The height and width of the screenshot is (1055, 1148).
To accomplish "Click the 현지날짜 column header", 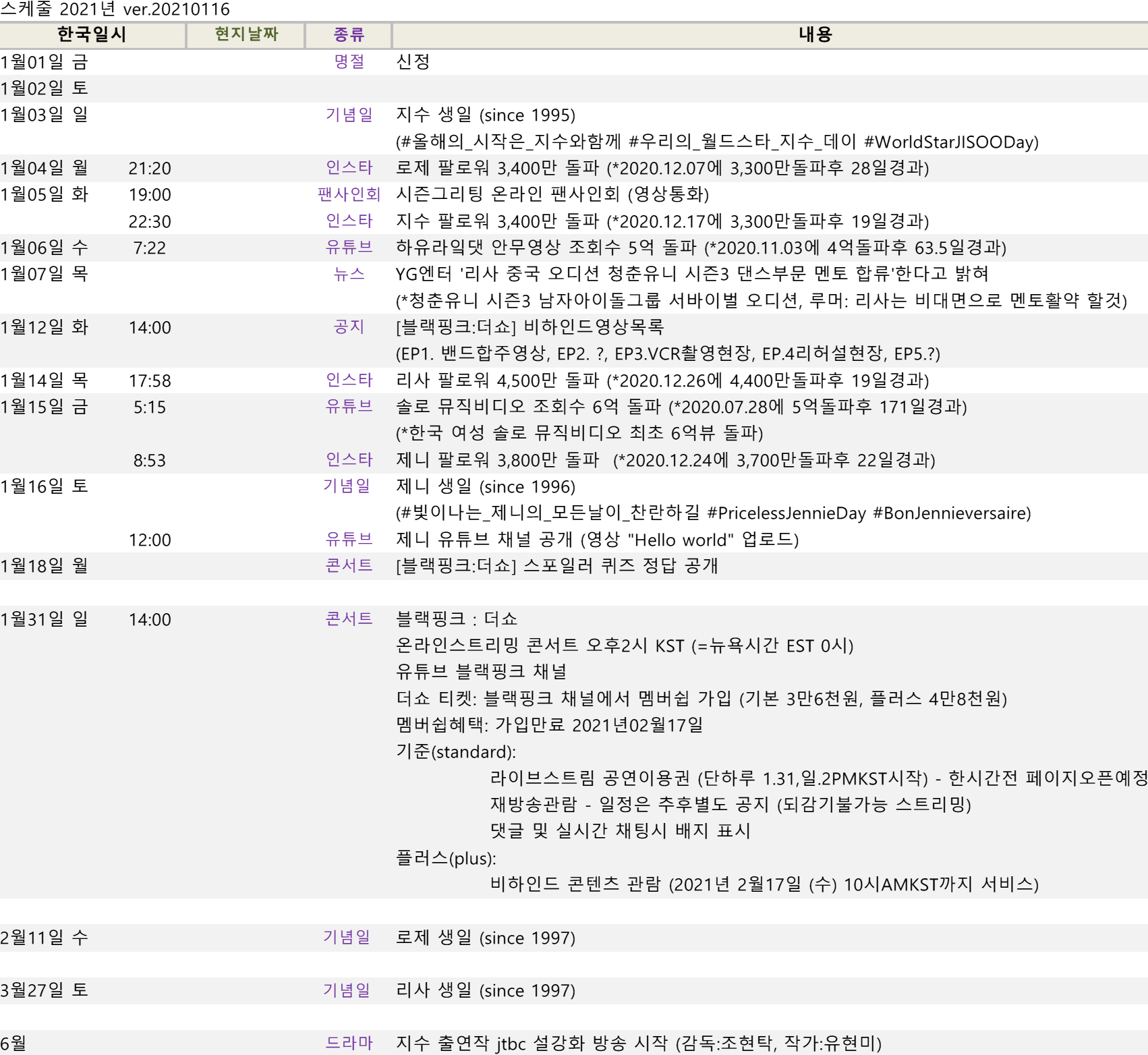I will [x=246, y=34].
